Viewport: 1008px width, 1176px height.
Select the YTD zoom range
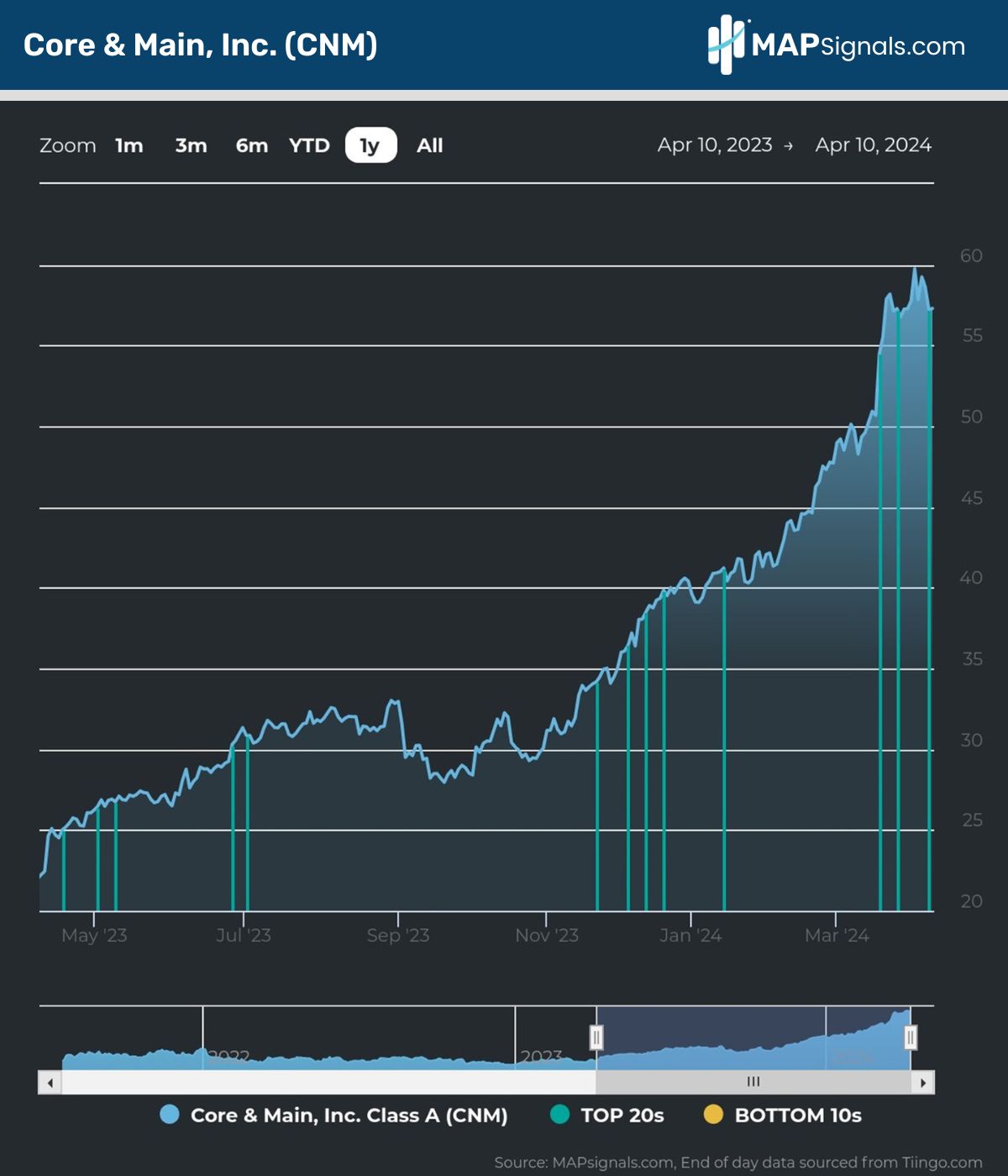(309, 145)
